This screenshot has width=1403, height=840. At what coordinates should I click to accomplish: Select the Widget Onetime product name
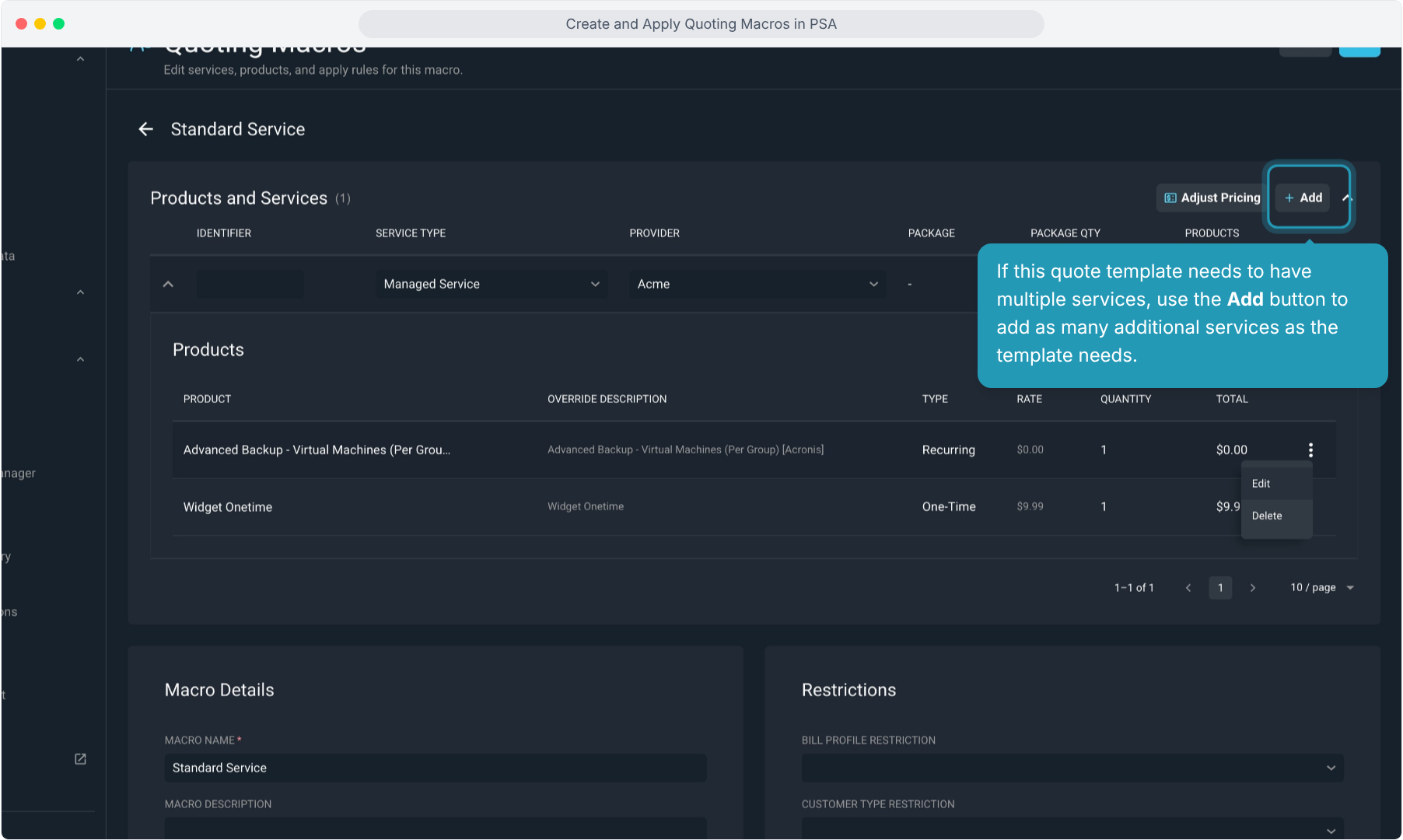pos(228,507)
